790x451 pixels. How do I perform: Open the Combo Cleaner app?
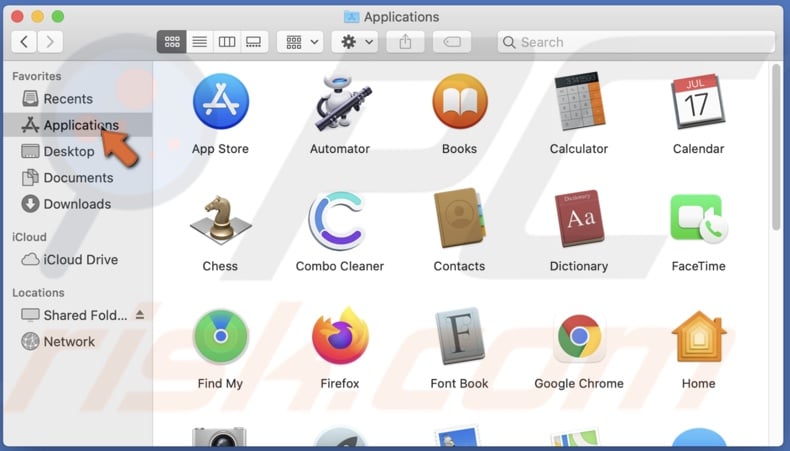click(x=340, y=220)
